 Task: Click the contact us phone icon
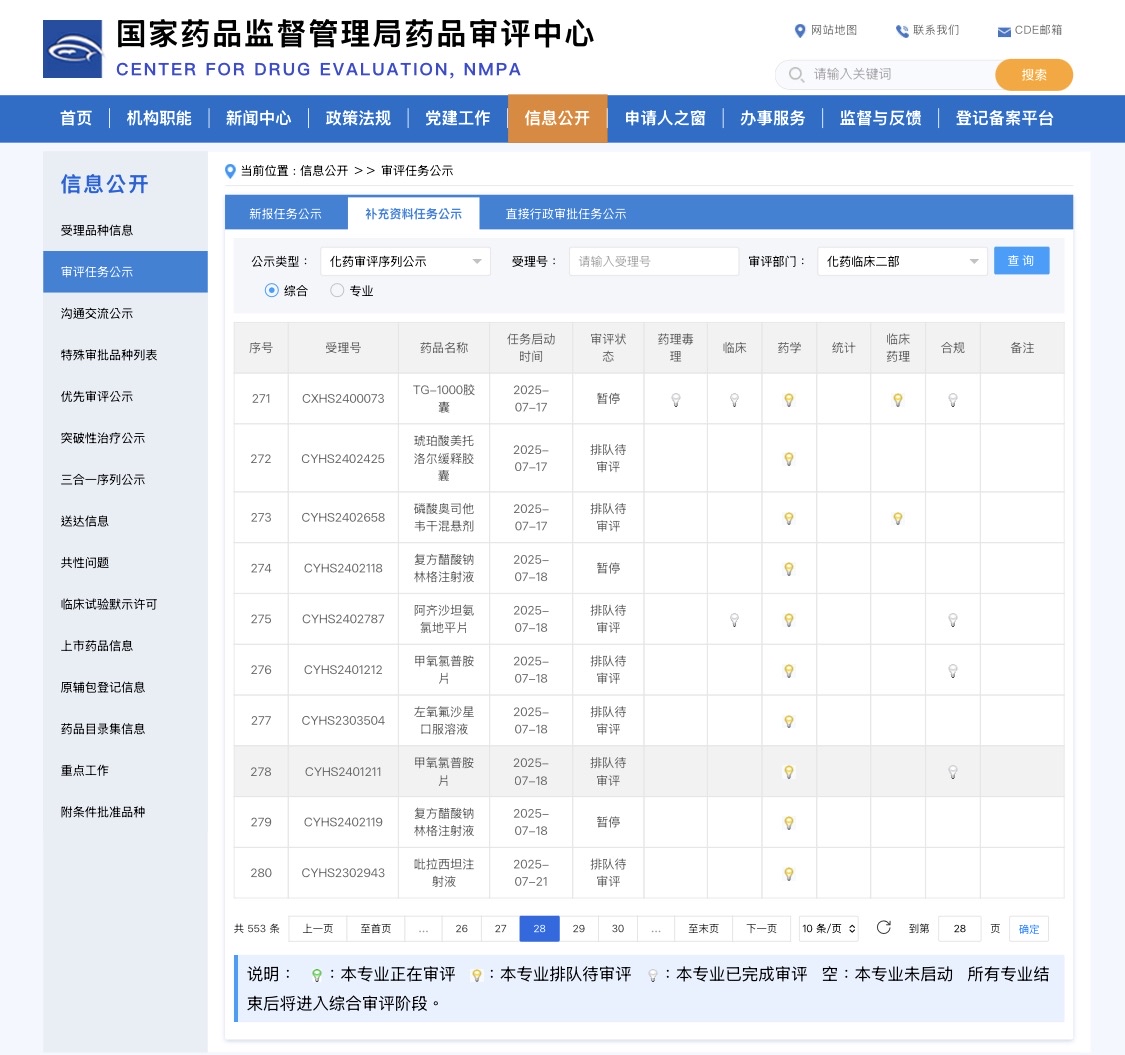click(902, 31)
